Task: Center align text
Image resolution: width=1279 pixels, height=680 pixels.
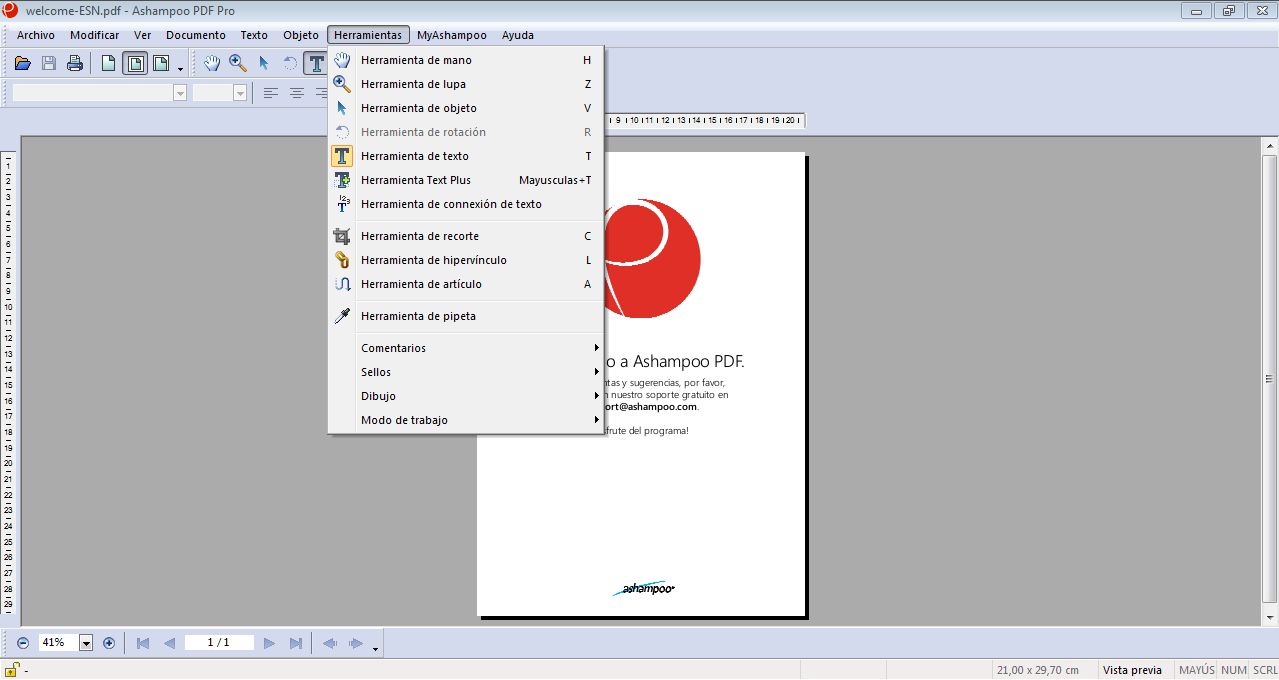Action: coord(297,93)
